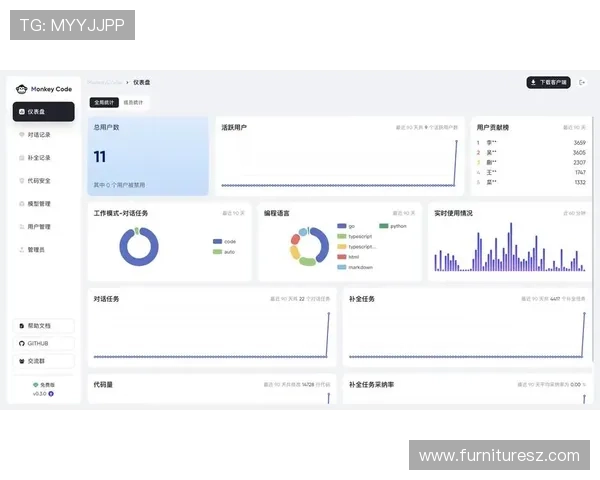
Task: Click the 活跃用户 line chart
Action: point(340,163)
